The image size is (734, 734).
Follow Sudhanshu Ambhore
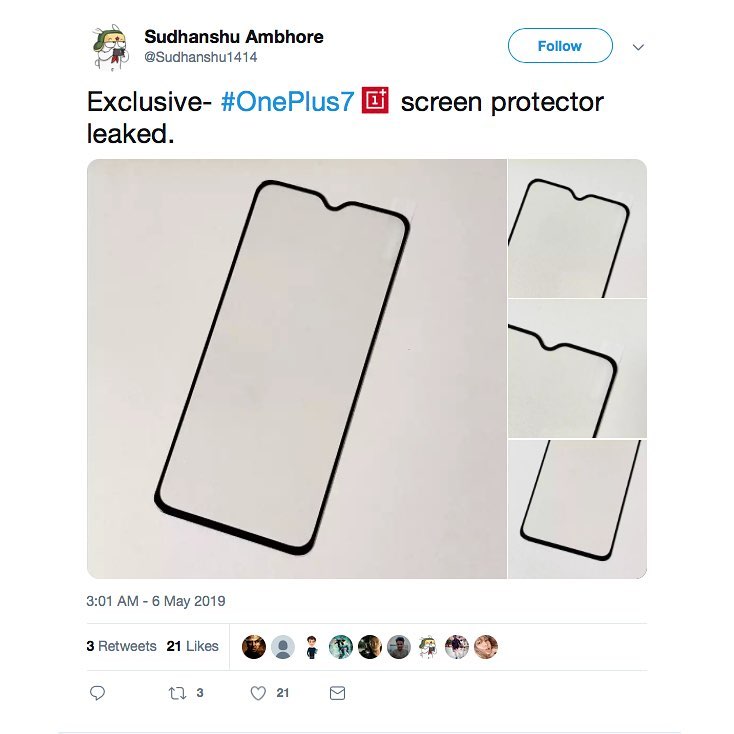560,46
